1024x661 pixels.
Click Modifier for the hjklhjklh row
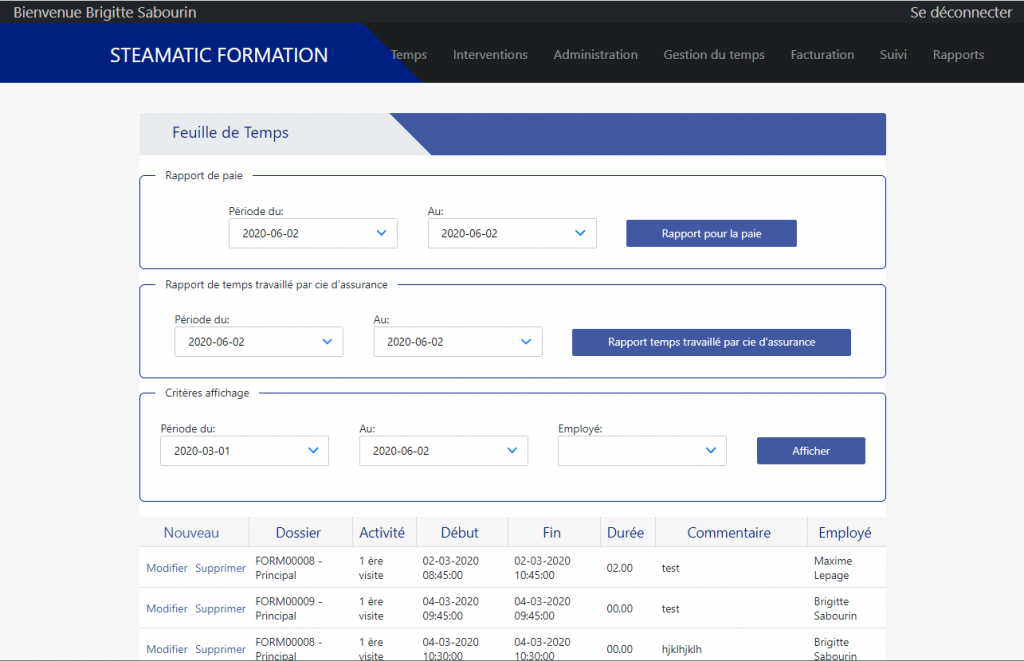point(167,649)
